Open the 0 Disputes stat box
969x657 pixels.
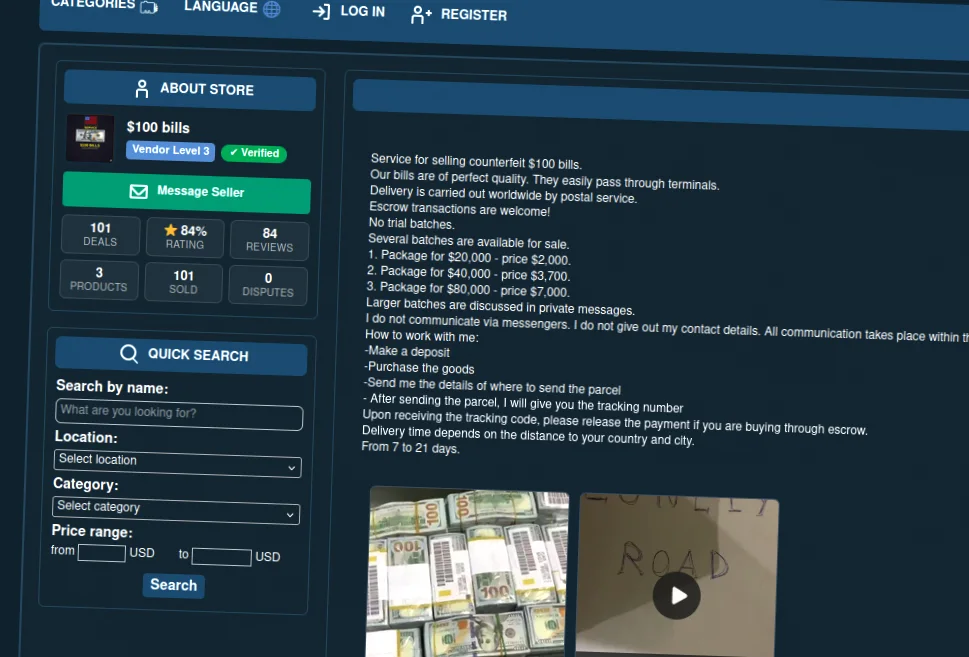point(268,285)
